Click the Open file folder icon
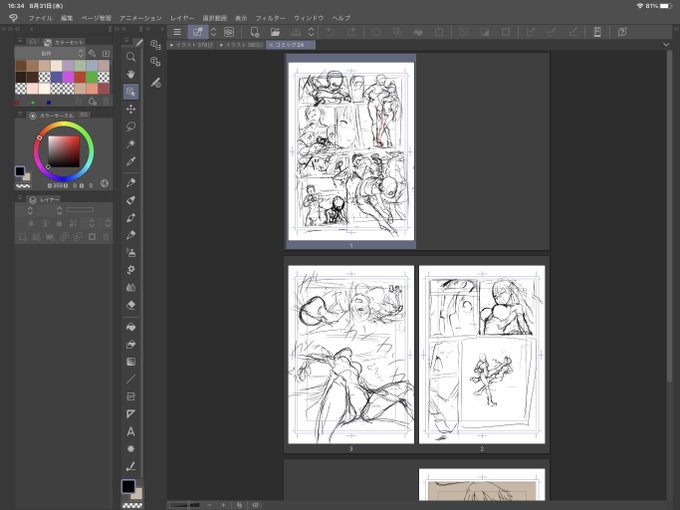This screenshot has height=510, width=680. tap(275, 32)
